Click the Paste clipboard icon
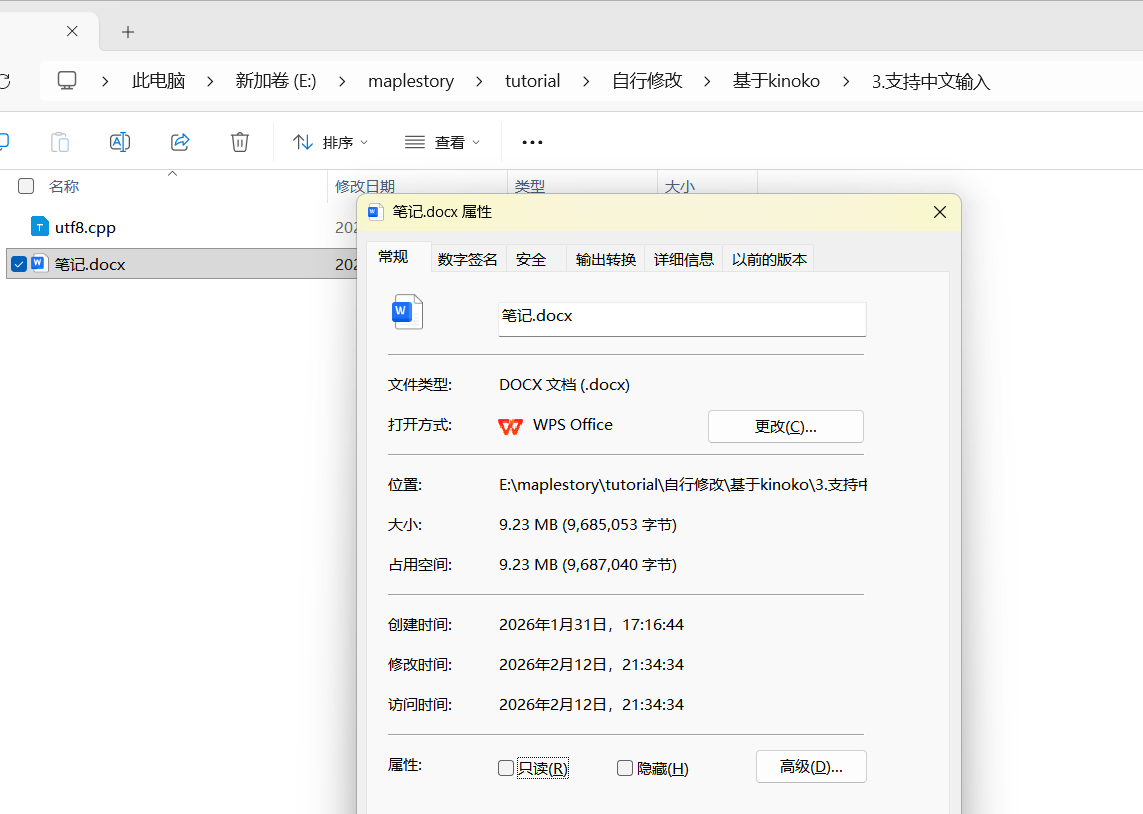This screenshot has width=1143, height=814. pyautogui.click(x=60, y=142)
